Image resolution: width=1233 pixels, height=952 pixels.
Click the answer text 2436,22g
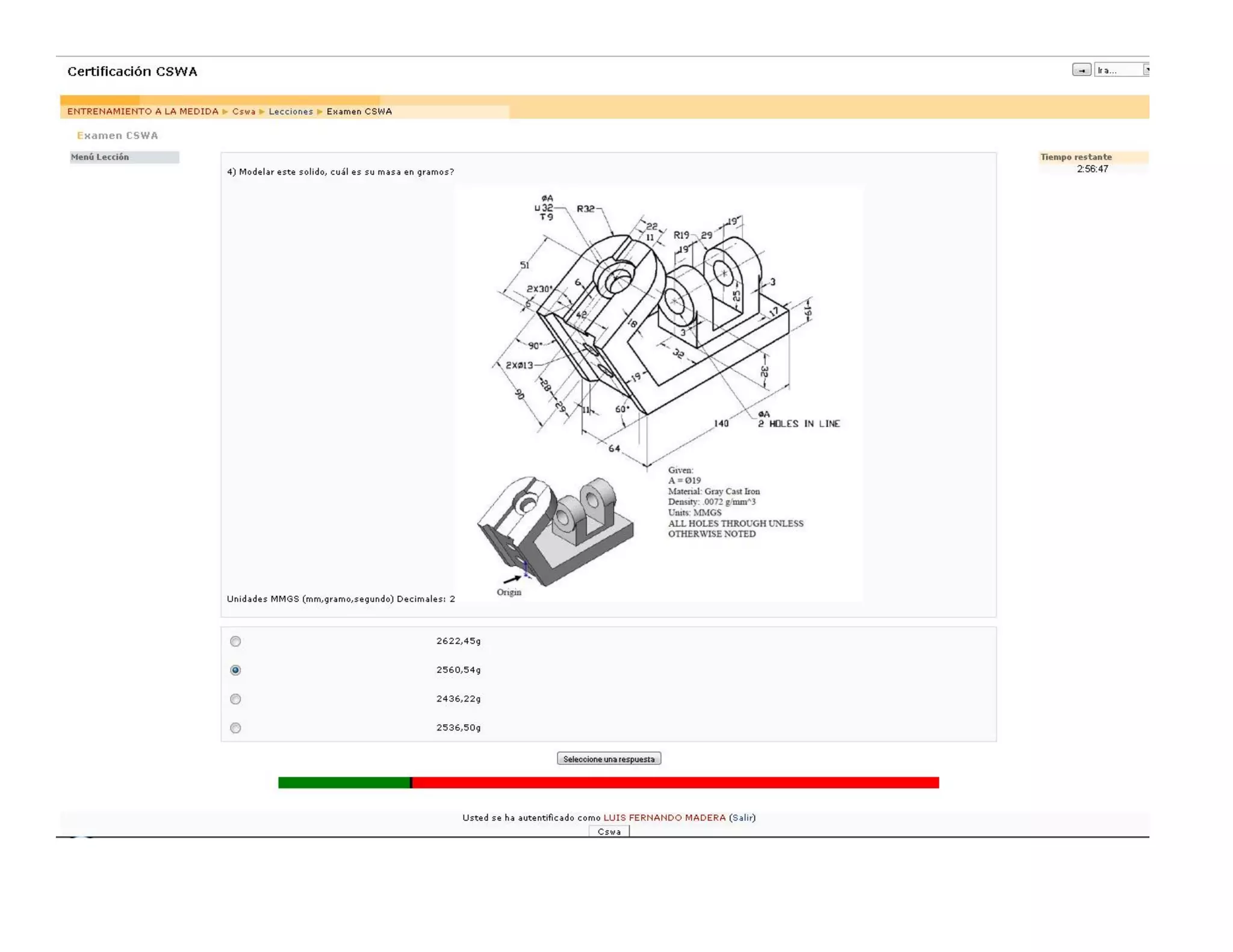(x=459, y=699)
